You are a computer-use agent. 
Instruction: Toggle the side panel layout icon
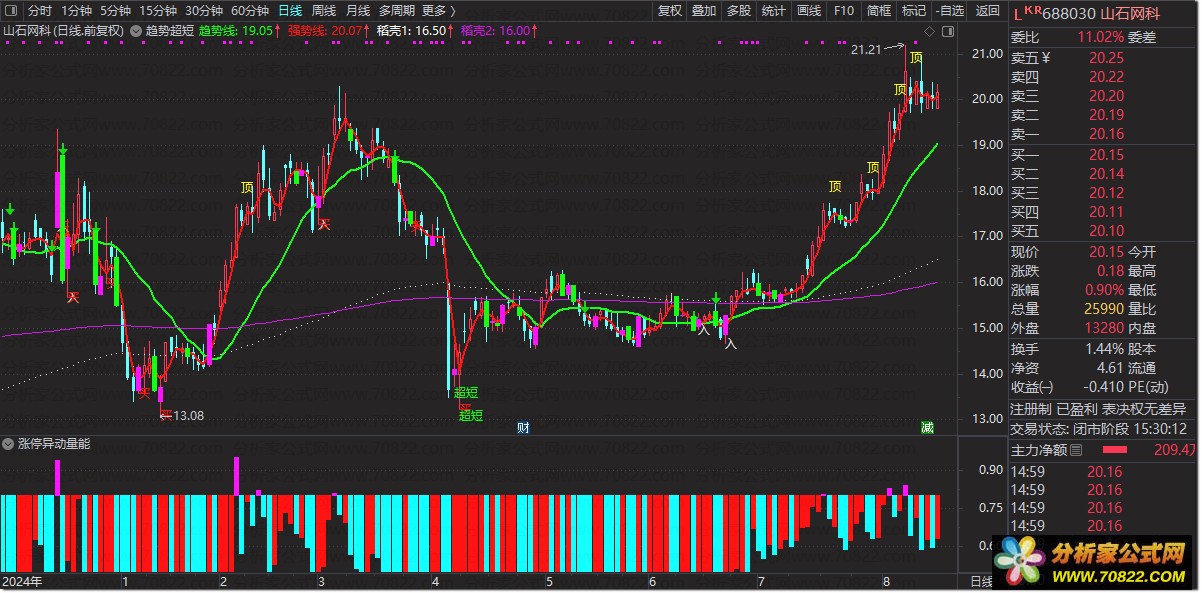pos(947,33)
